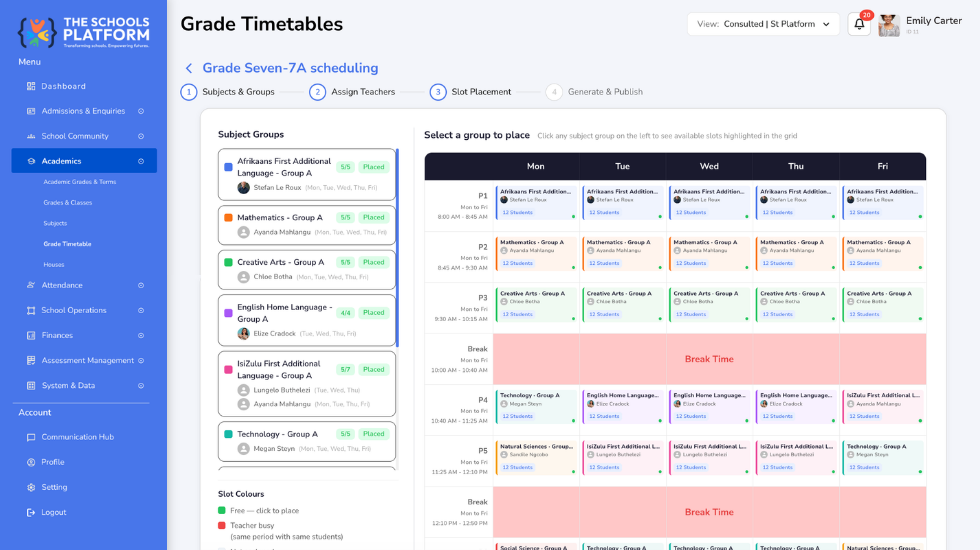This screenshot has height=550, width=980.
Task: Click the Attendance icon in sidebar
Action: tap(31, 285)
